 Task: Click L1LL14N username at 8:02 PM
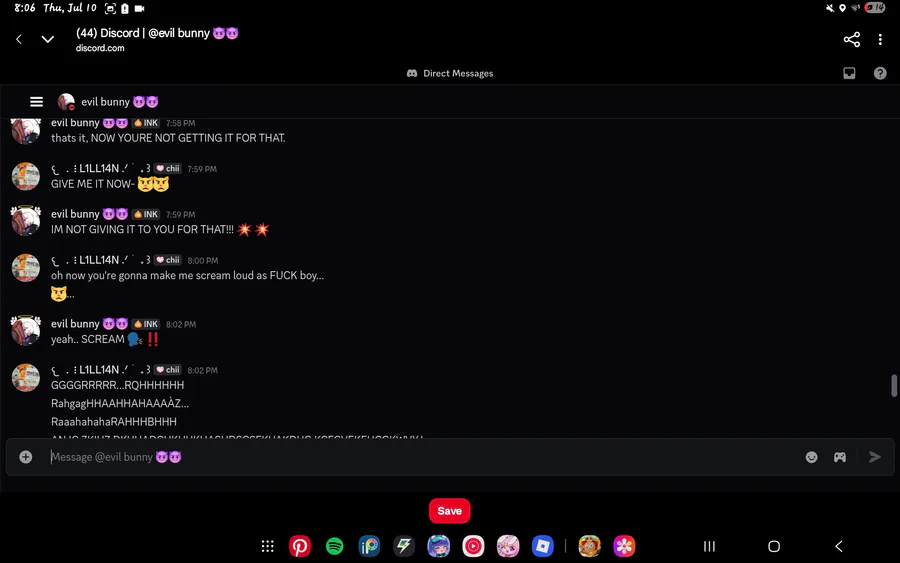point(101,370)
